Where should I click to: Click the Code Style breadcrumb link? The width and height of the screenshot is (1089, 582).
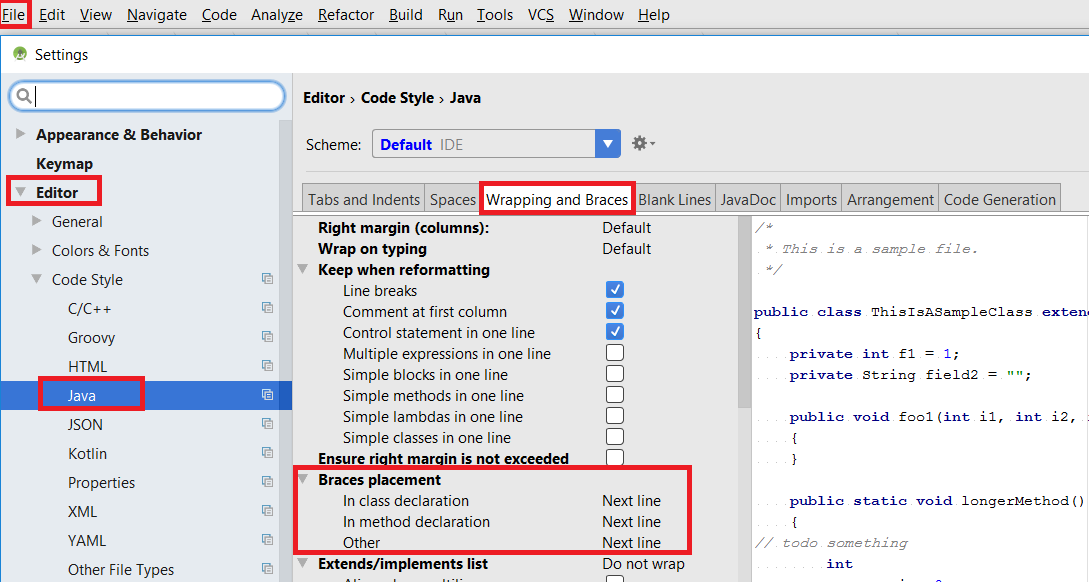click(x=397, y=98)
